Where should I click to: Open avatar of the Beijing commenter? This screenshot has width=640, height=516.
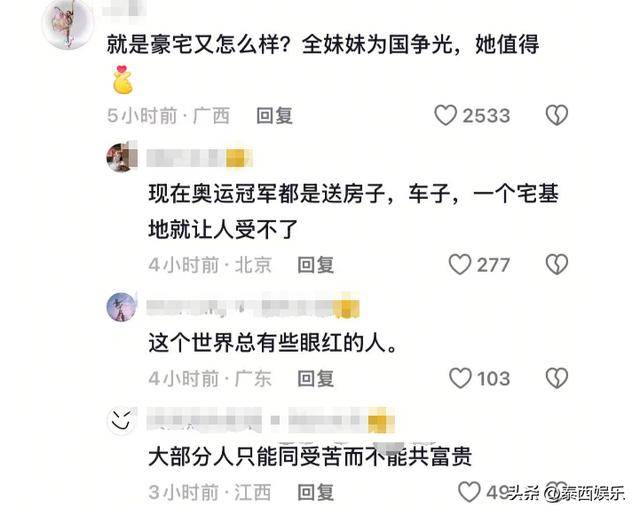[122, 157]
